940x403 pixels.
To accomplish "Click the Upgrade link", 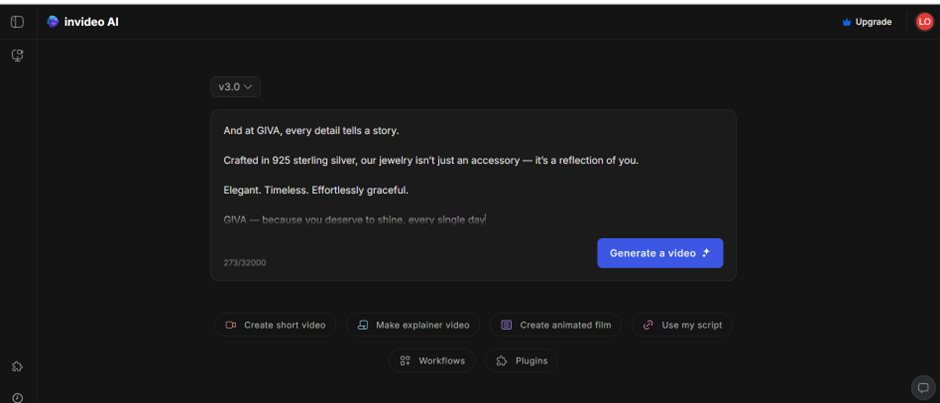I will pyautogui.click(x=873, y=22).
